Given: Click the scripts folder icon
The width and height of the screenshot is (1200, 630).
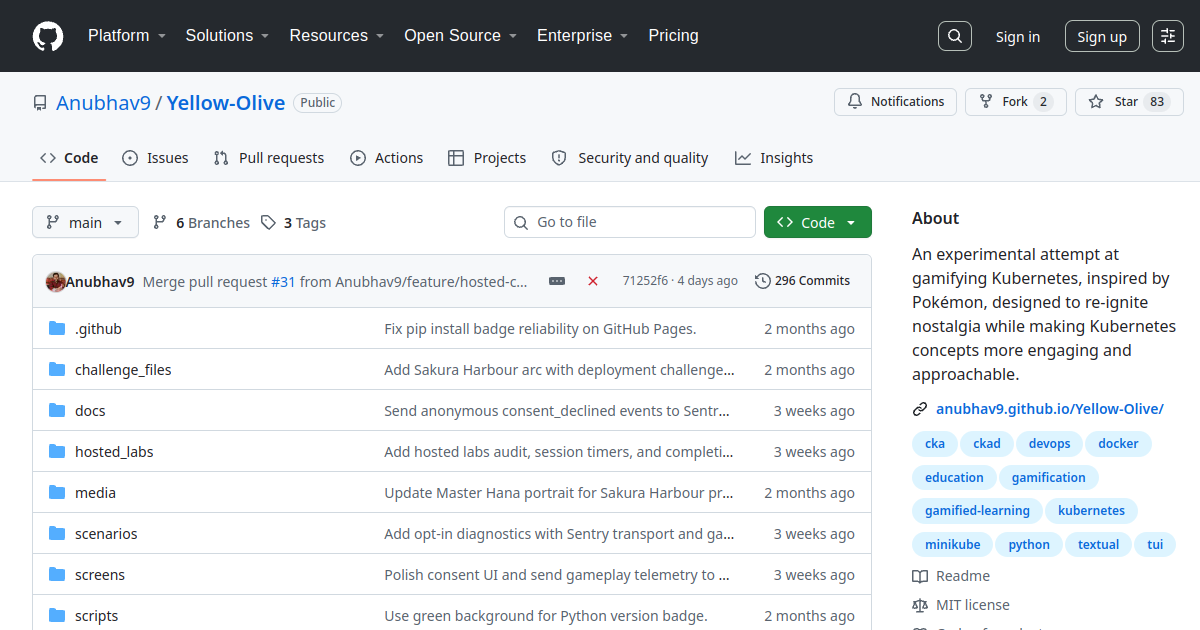Looking at the screenshot, I should [57, 616].
